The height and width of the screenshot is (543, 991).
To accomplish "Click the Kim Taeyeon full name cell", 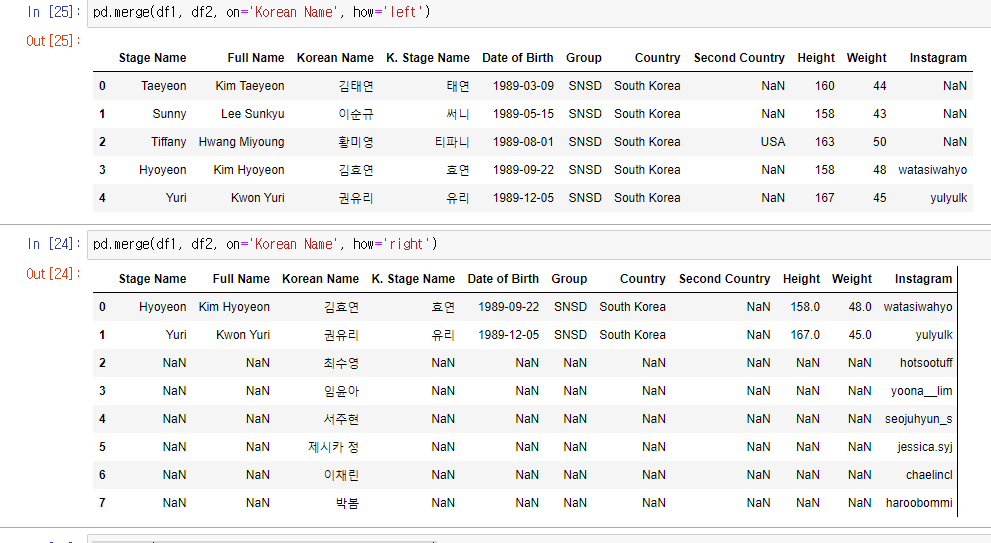I will tap(250, 86).
